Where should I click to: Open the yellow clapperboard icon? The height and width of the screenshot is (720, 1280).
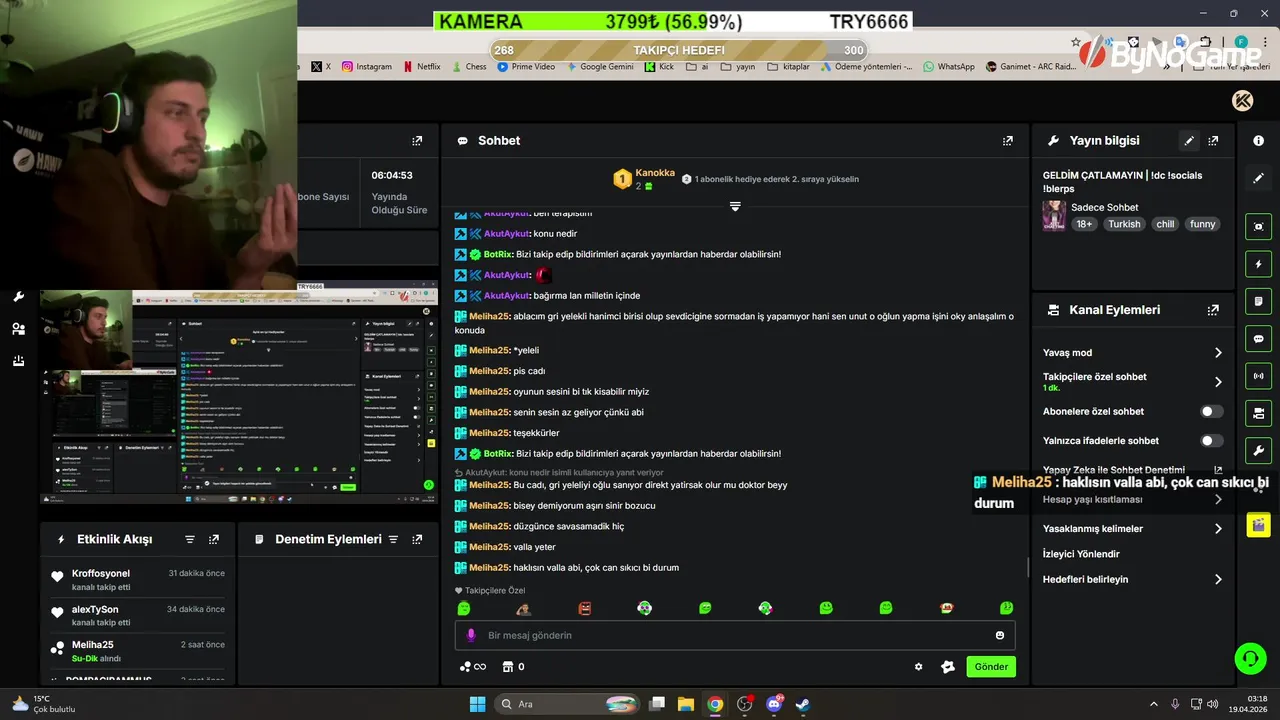(x=1258, y=524)
